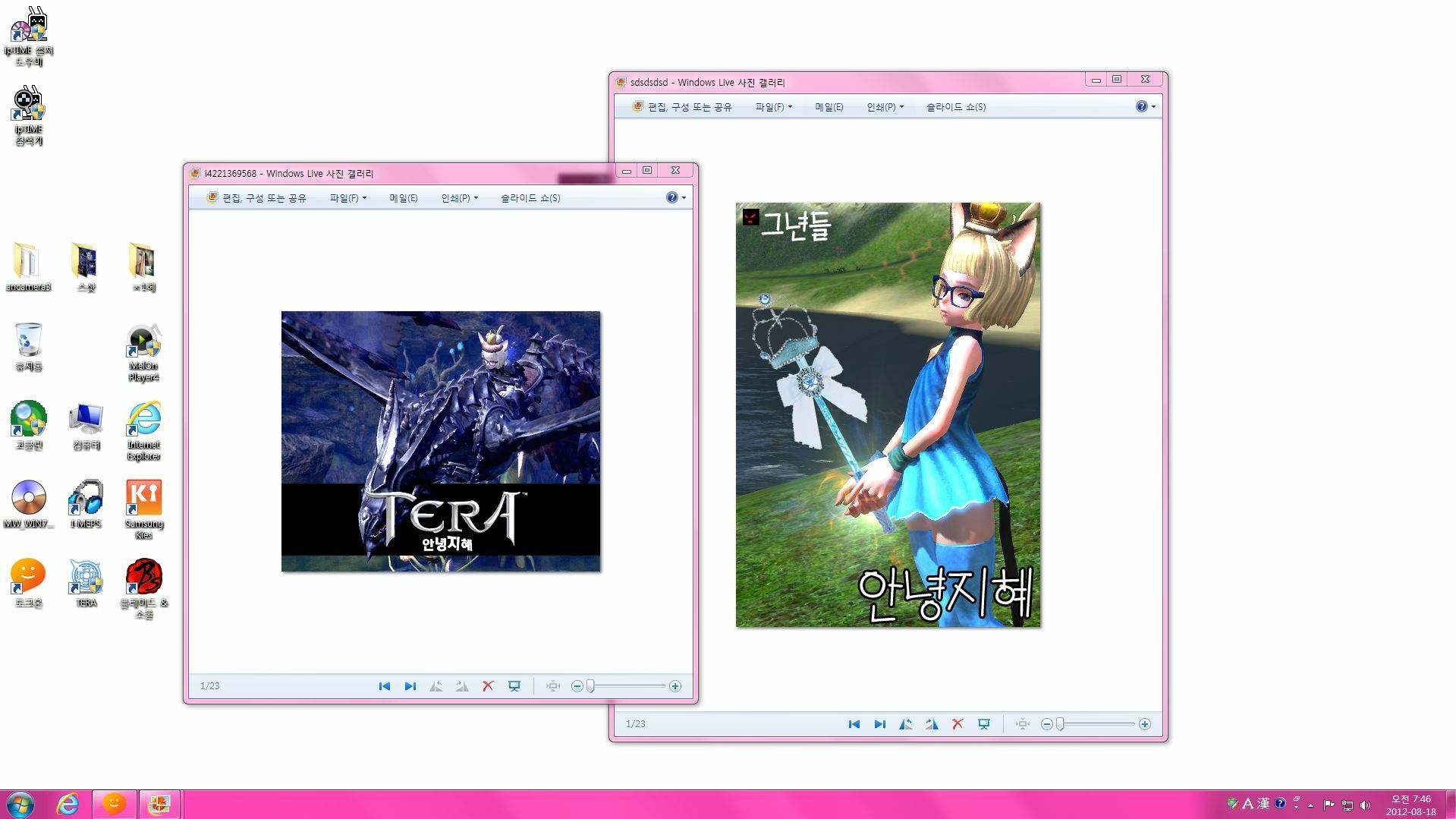Click 메일(E) in the sdsdsdsd window toolbar
Screen dimensions: 1456x819
click(x=829, y=107)
